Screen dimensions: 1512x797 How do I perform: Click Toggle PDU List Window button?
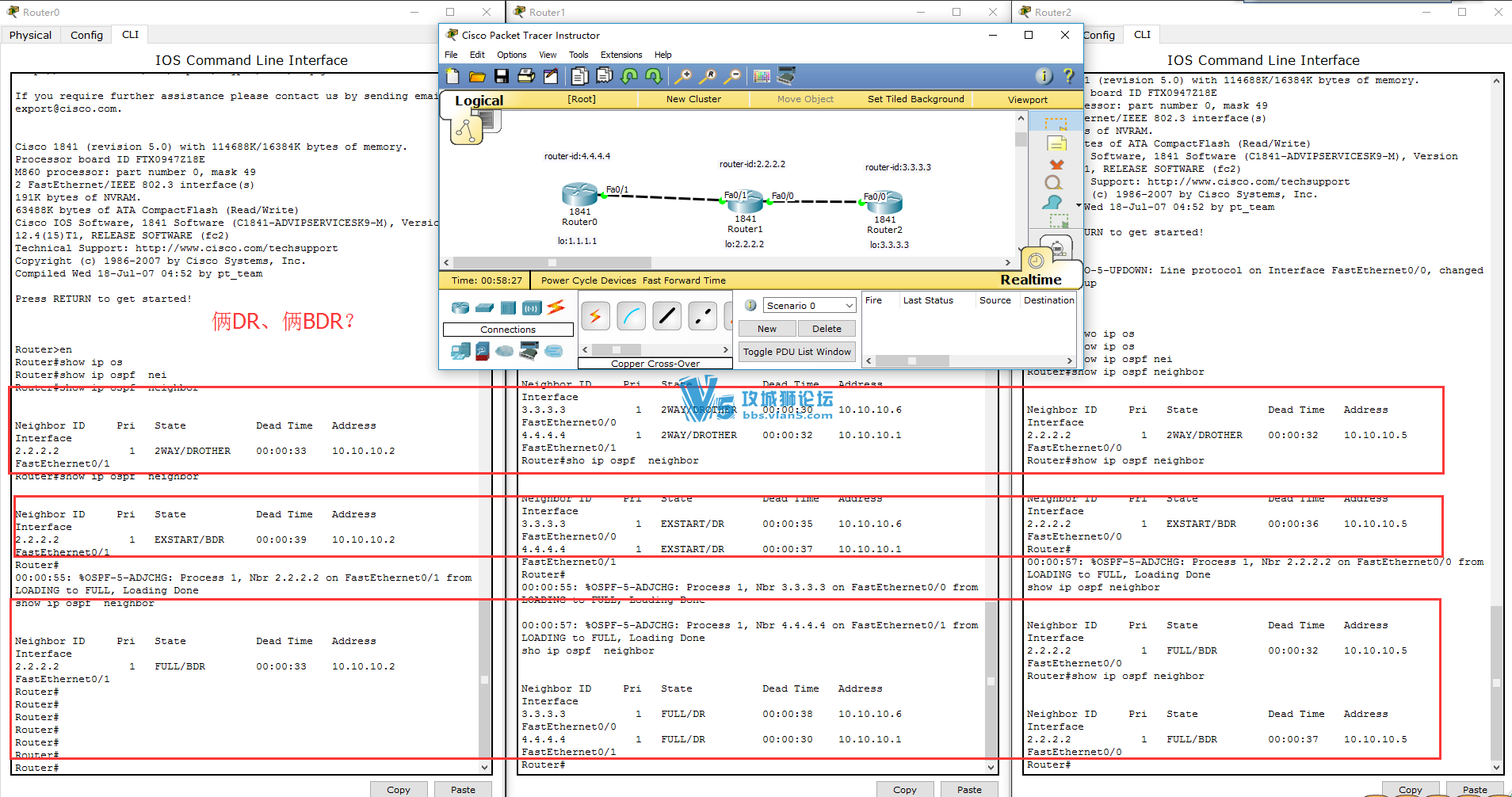click(x=797, y=352)
